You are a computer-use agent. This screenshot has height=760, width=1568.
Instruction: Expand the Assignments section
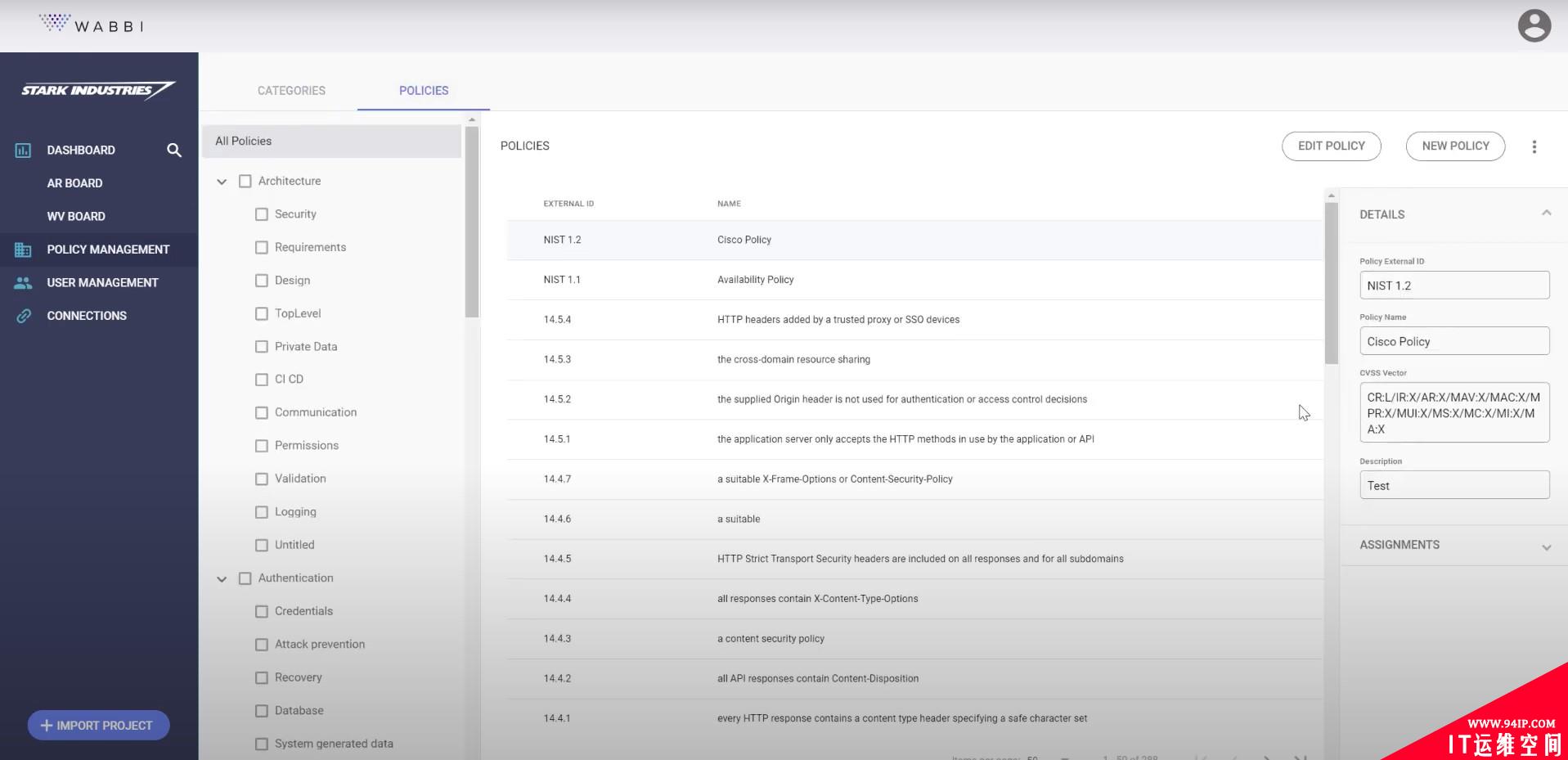click(x=1545, y=546)
